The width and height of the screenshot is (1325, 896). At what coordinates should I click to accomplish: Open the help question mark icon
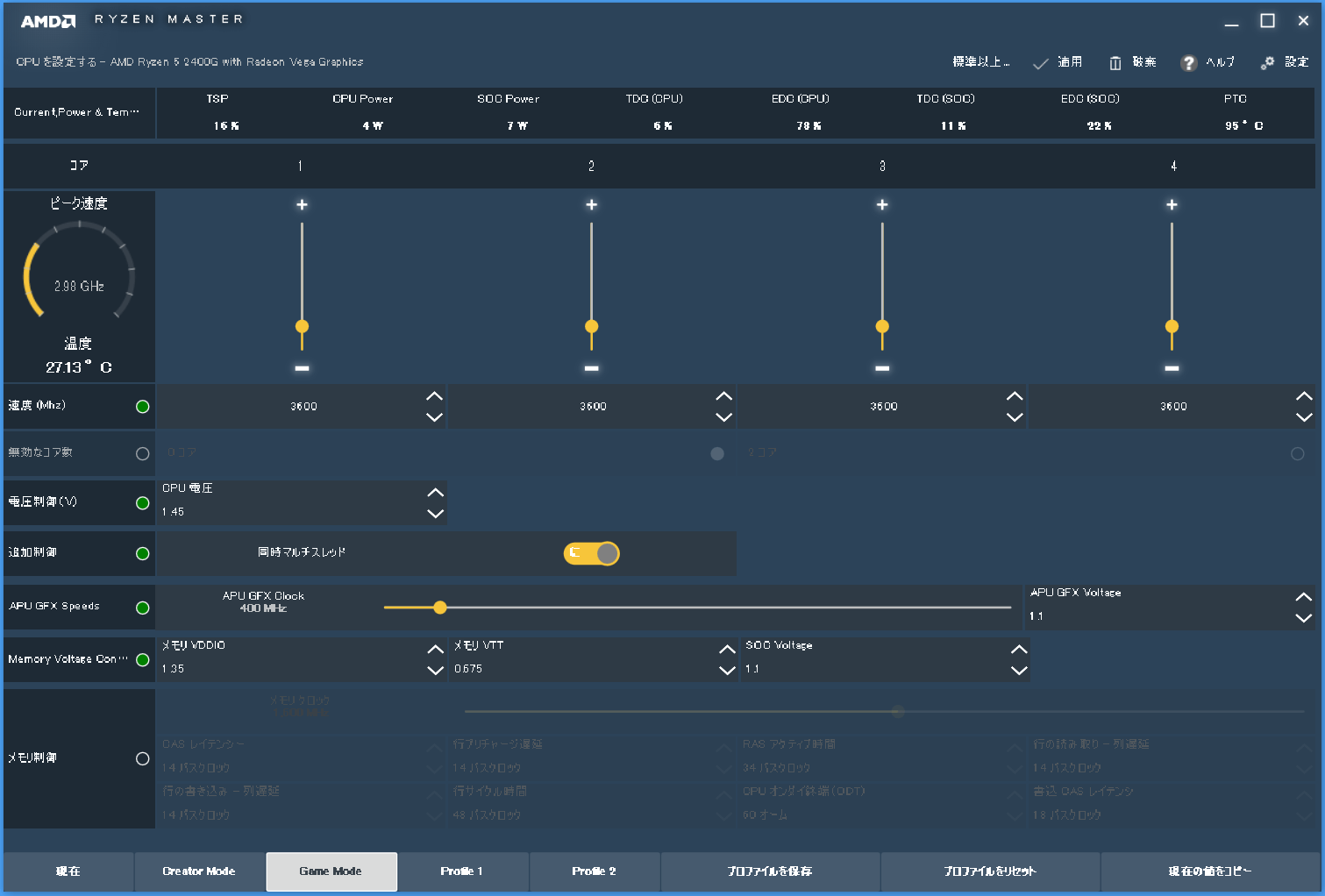coord(1188,63)
